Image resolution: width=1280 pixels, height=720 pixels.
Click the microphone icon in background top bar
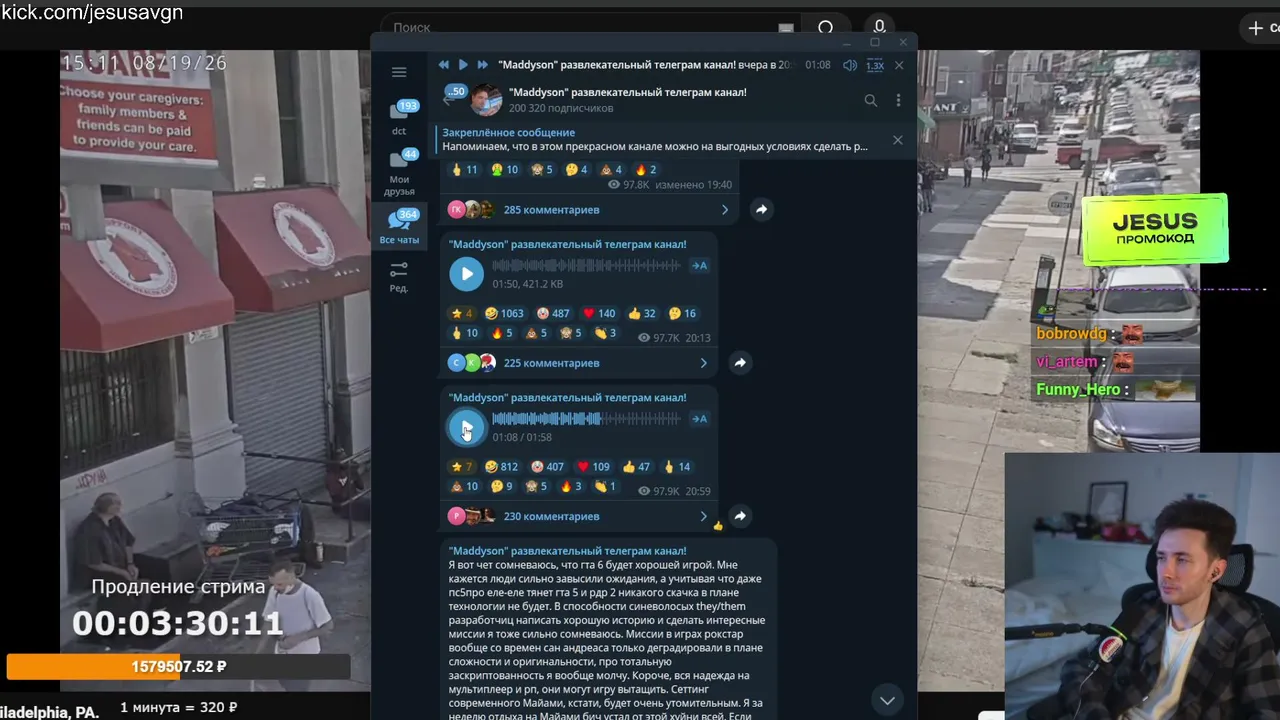(879, 27)
